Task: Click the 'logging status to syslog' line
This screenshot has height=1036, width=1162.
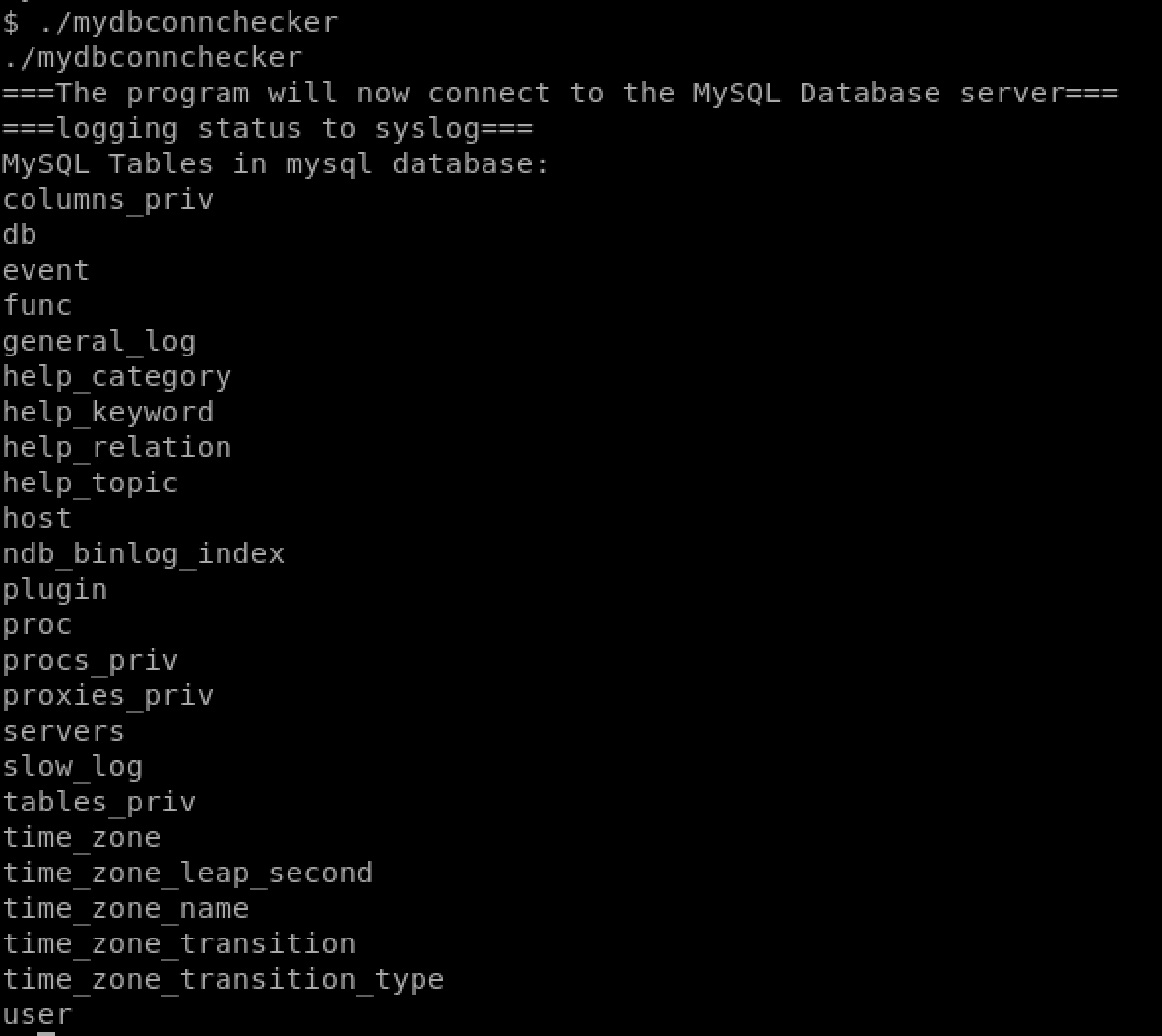Action: coord(268,129)
